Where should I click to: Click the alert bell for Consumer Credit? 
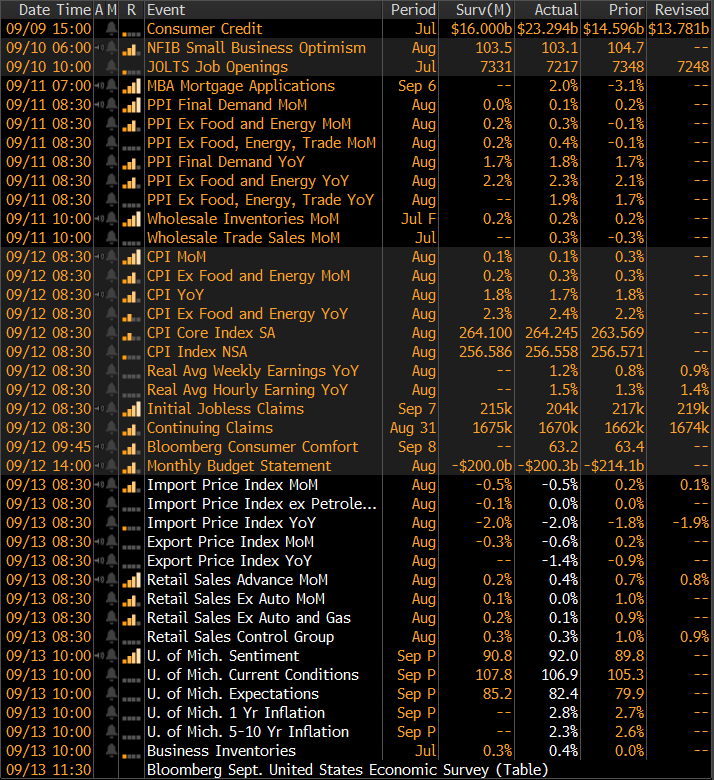tap(112, 29)
